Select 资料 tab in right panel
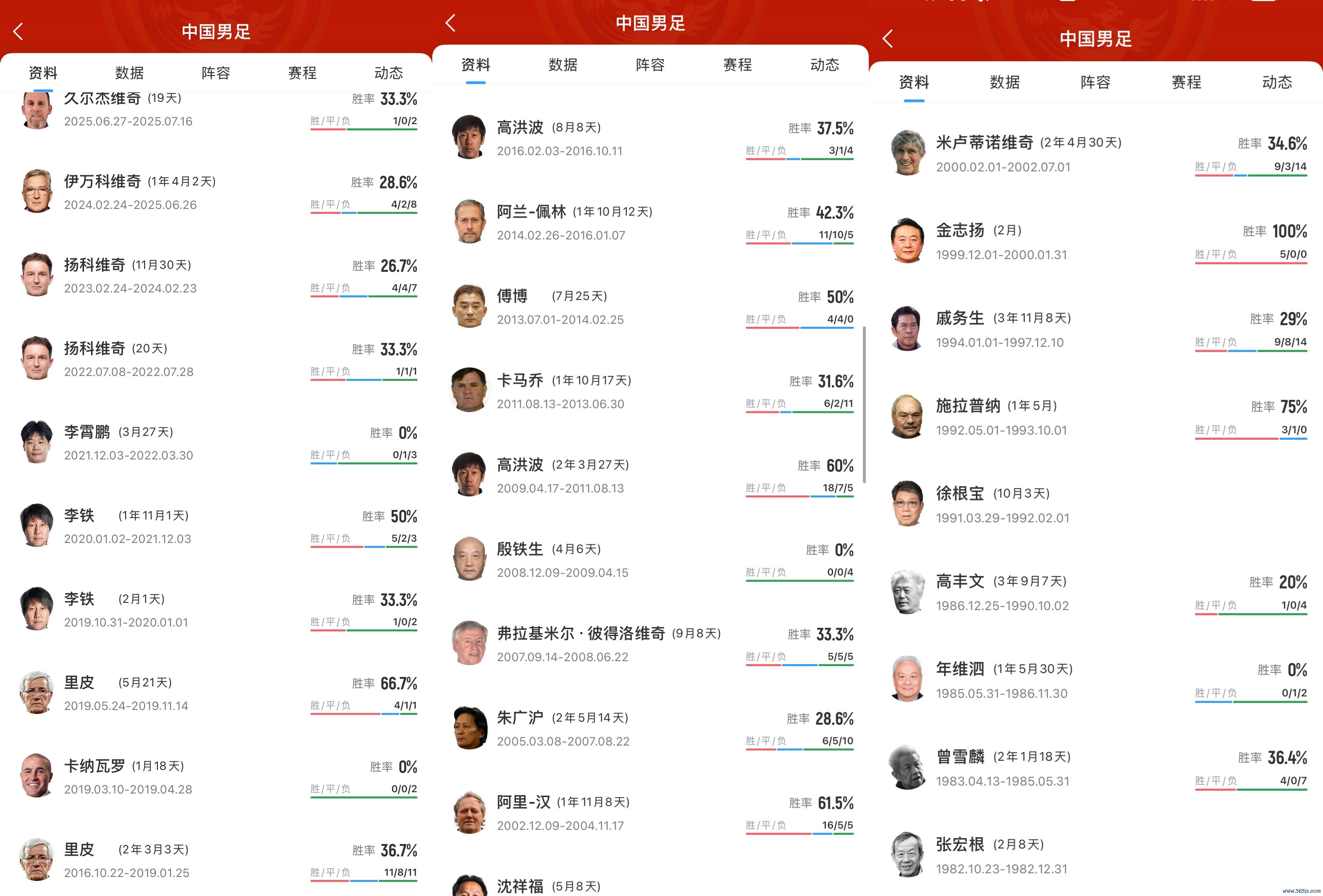This screenshot has height=896, width=1323. (x=914, y=82)
